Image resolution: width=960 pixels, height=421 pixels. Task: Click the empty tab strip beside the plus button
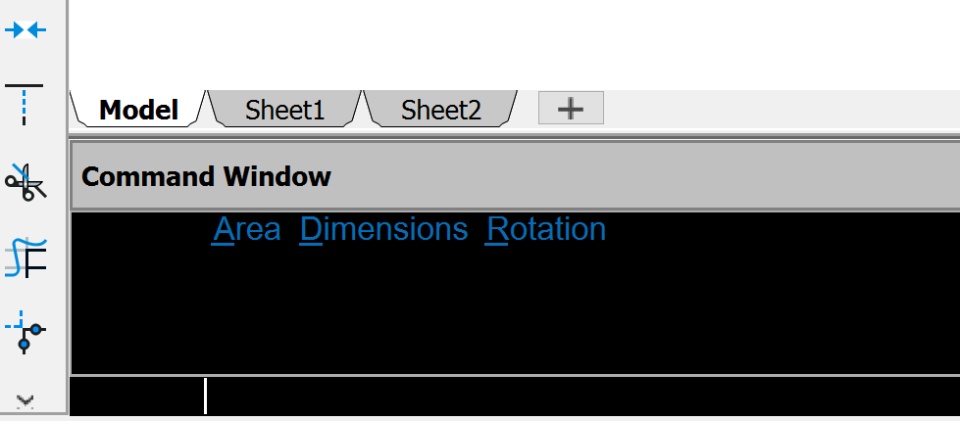[x=780, y=110]
